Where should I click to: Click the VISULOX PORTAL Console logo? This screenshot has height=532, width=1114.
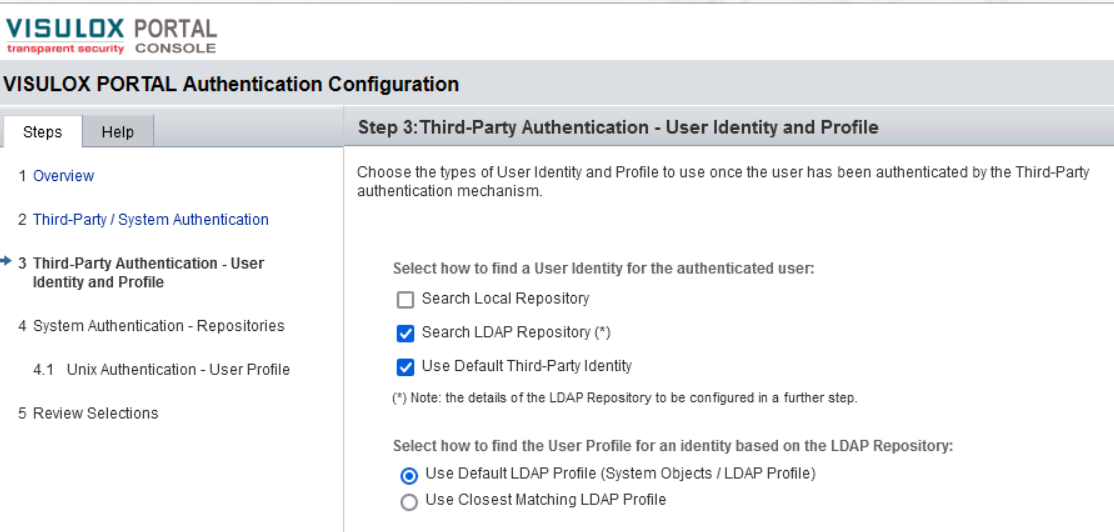coord(111,35)
